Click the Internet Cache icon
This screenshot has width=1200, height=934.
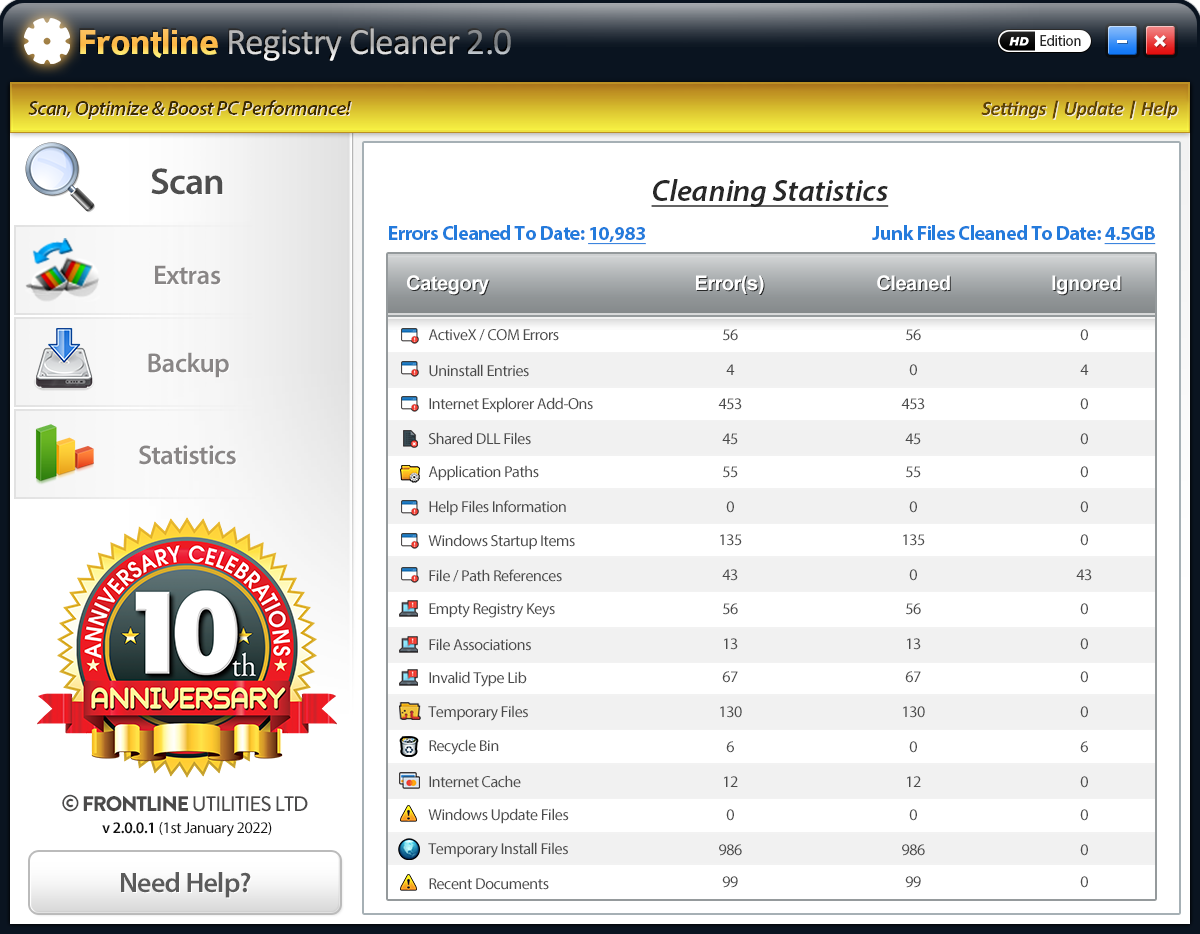click(409, 781)
